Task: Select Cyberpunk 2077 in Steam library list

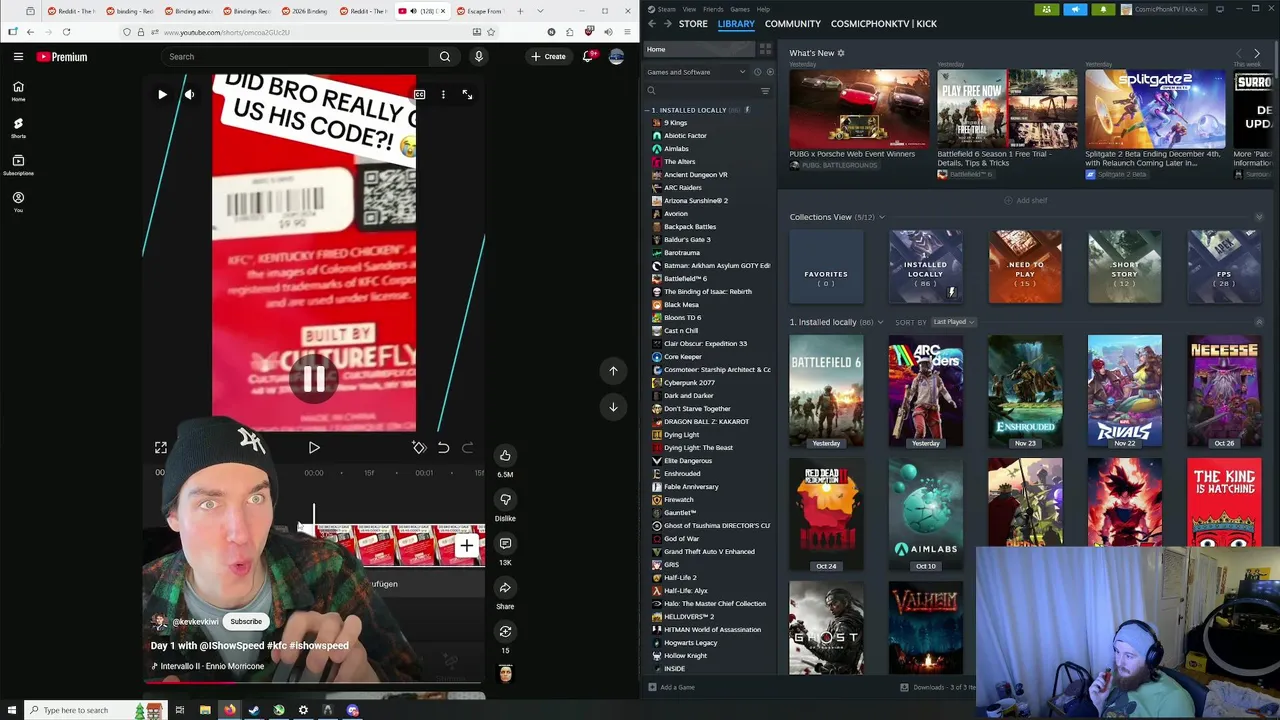Action: tap(689, 383)
